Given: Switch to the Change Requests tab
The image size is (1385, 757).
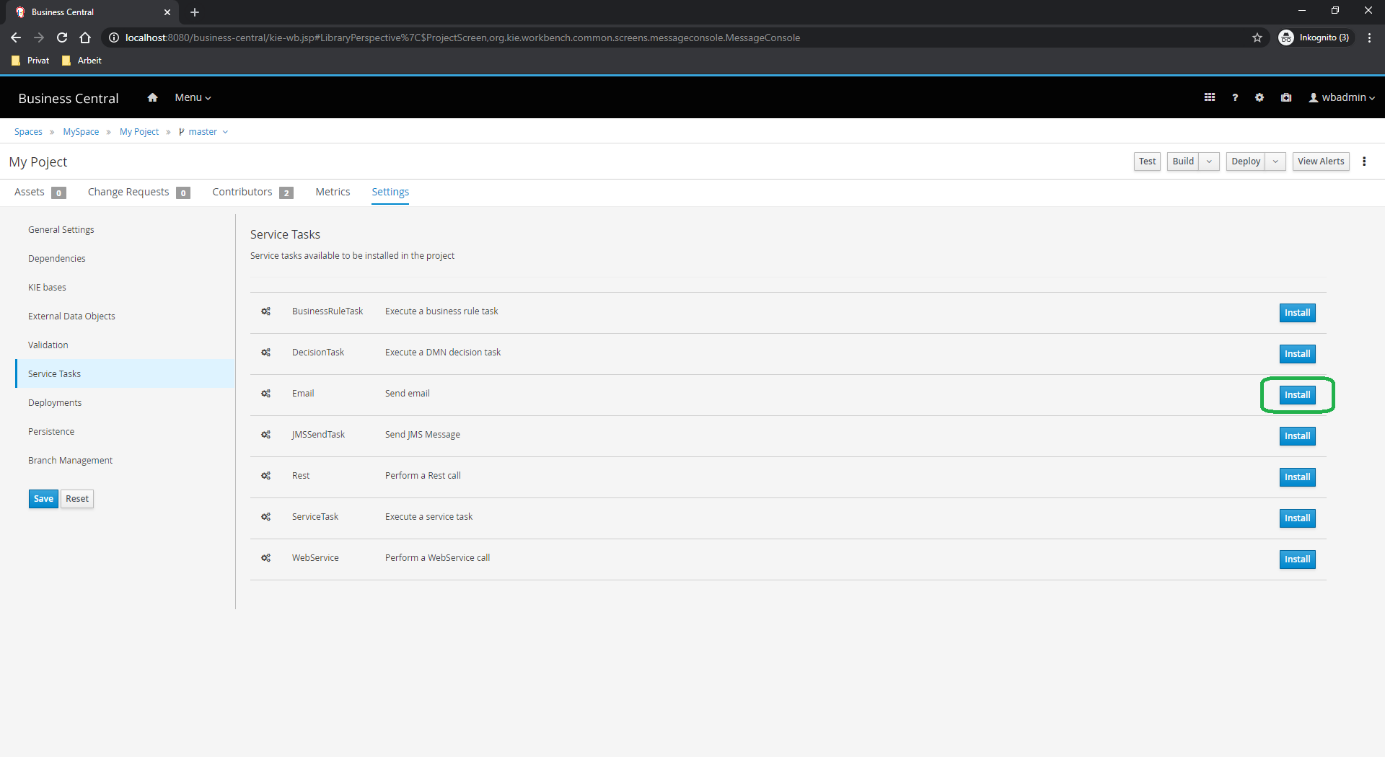Looking at the screenshot, I should 139,192.
